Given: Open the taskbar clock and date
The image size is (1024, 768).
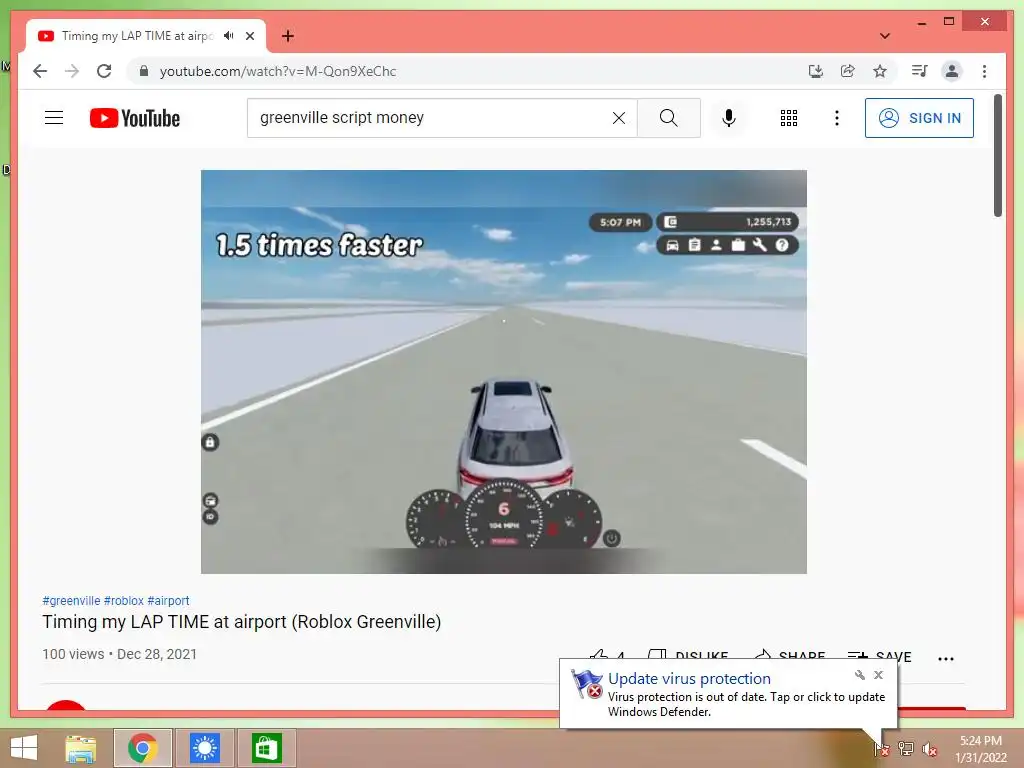Looking at the screenshot, I should (980, 749).
